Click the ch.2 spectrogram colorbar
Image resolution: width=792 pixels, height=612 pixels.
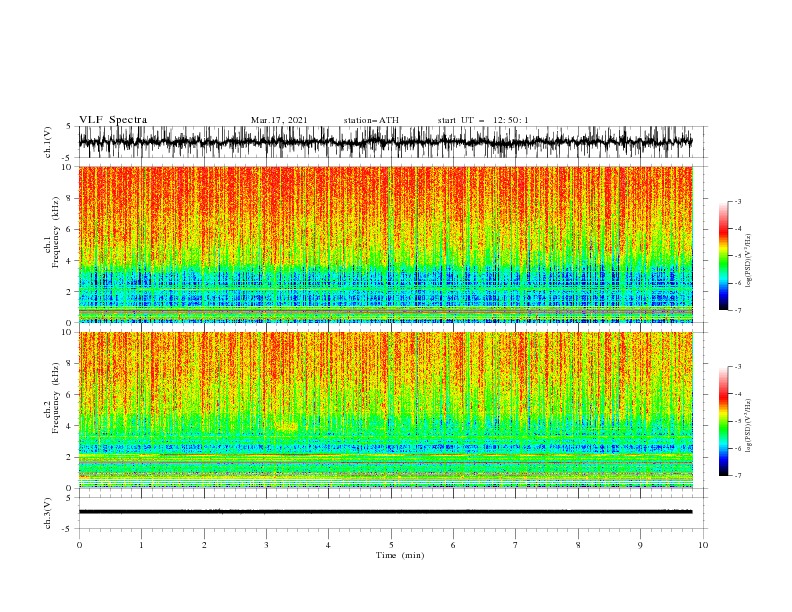point(723,421)
